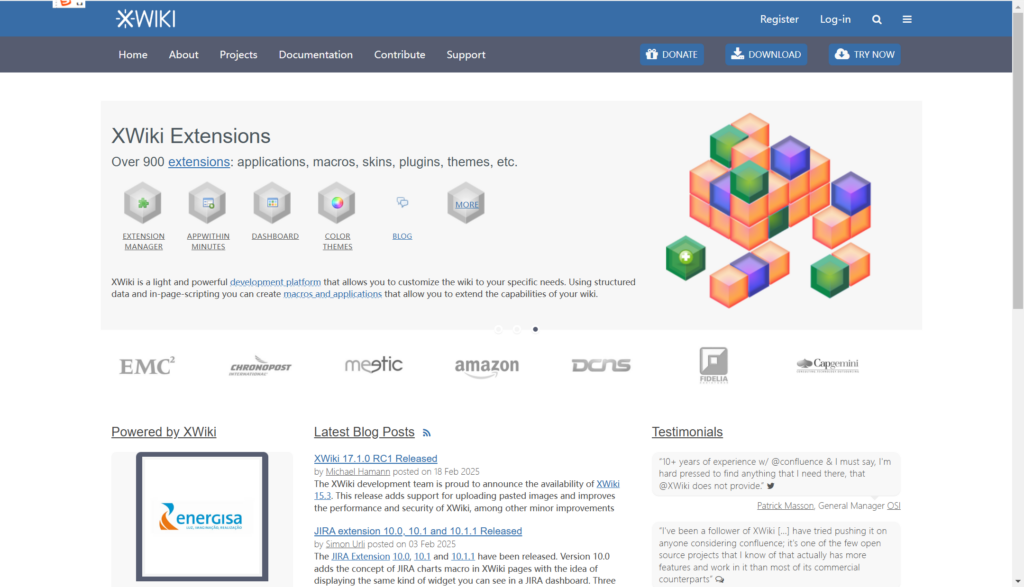Click the Energisa logo thumbnail
The width and height of the screenshot is (1024, 587).
(201, 519)
